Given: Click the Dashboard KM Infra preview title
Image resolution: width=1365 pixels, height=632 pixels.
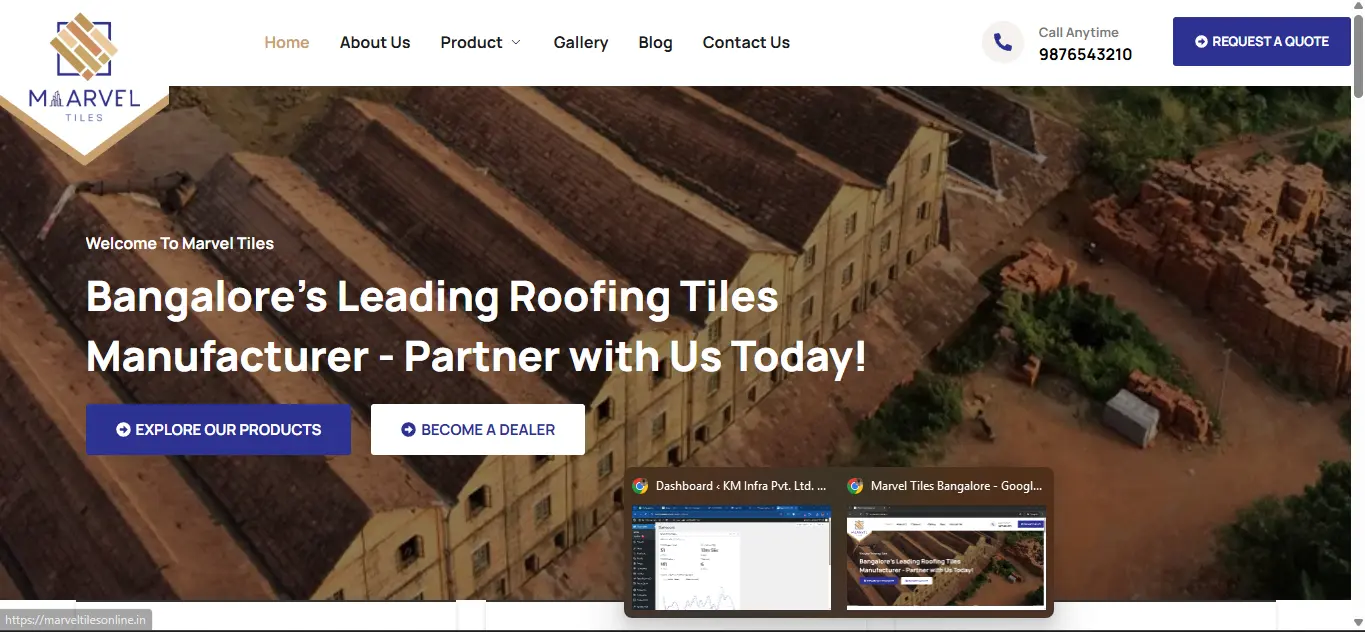Looking at the screenshot, I should [x=741, y=486].
